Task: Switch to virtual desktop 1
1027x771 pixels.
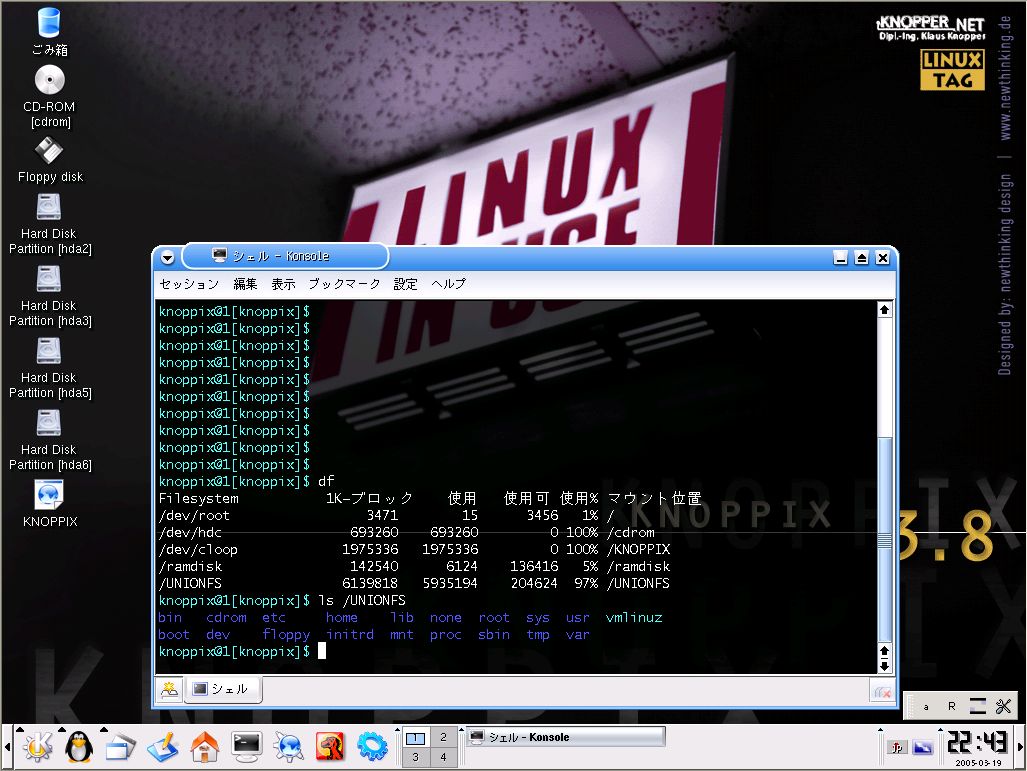Action: point(415,738)
